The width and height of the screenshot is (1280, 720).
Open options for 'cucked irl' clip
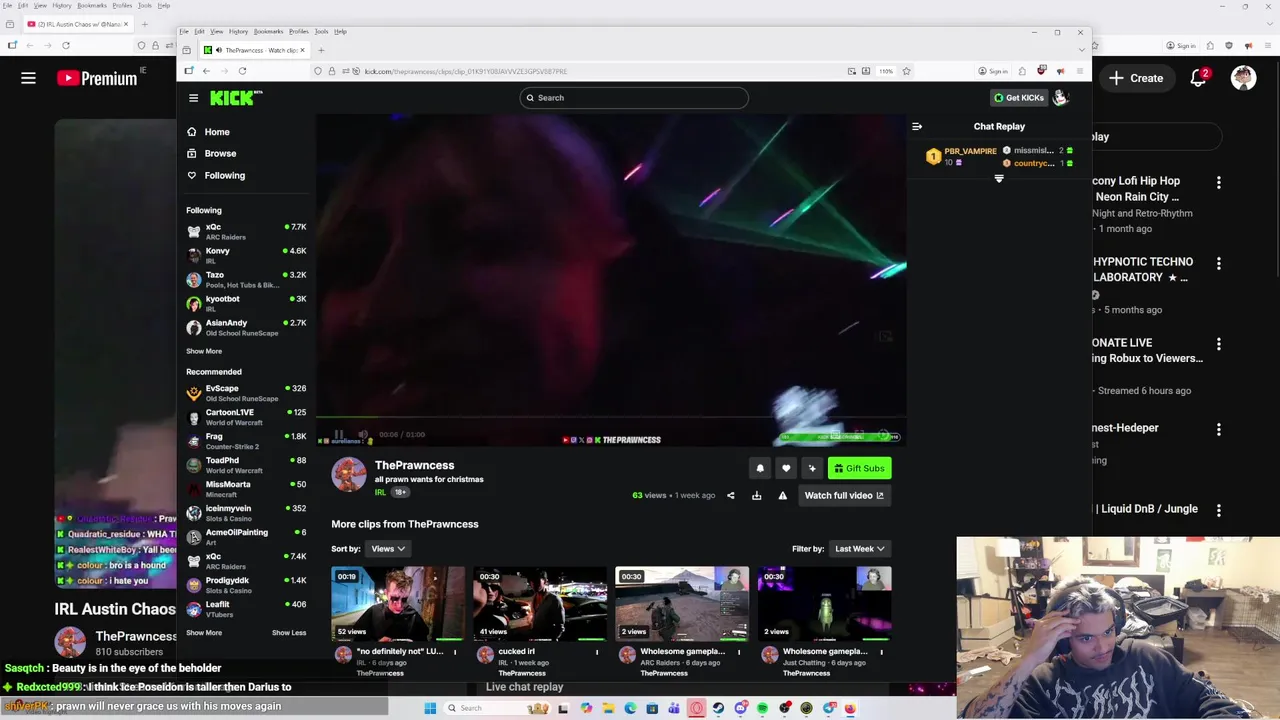tap(597, 652)
